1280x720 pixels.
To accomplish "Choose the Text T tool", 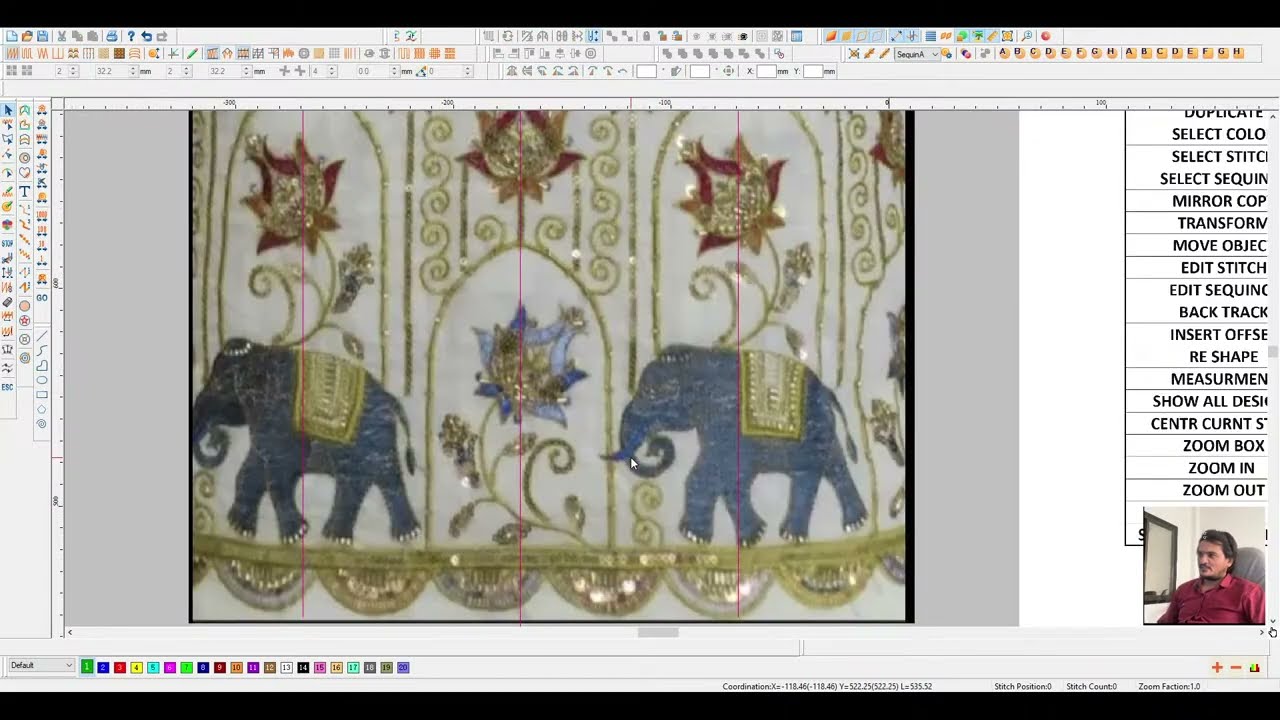I will (25, 190).
